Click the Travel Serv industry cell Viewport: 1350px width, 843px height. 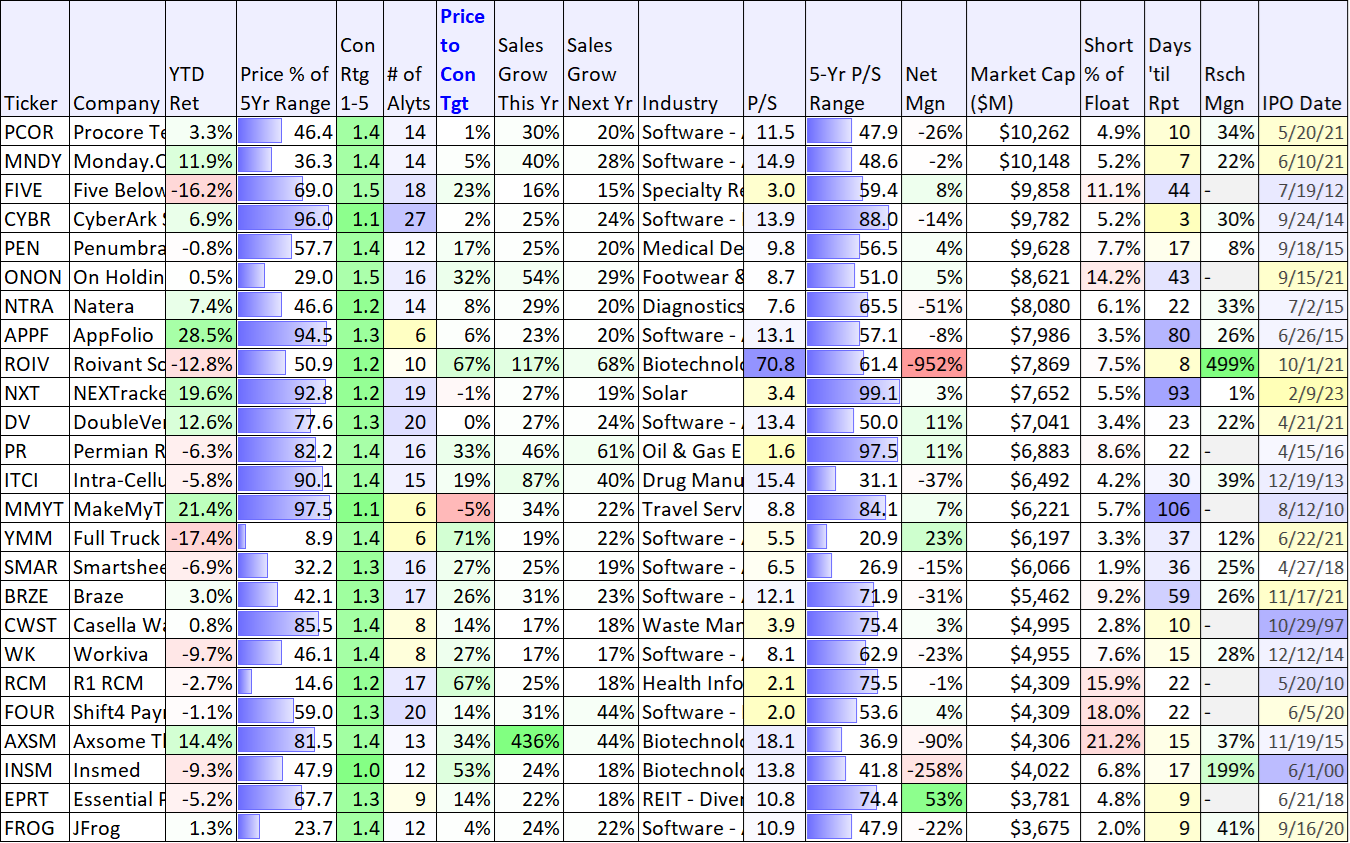(x=691, y=509)
